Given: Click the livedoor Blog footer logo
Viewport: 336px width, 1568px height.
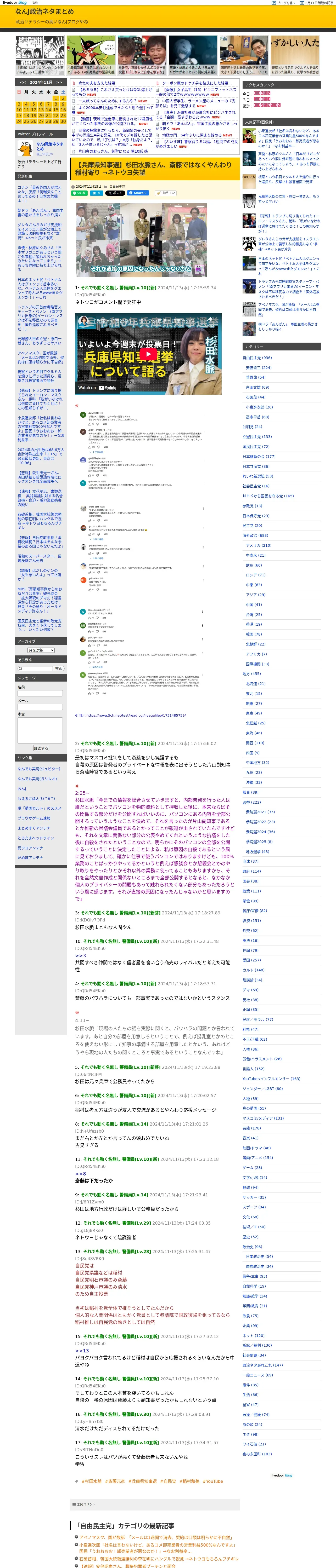Looking at the screenshot, I should (x=282, y=1475).
